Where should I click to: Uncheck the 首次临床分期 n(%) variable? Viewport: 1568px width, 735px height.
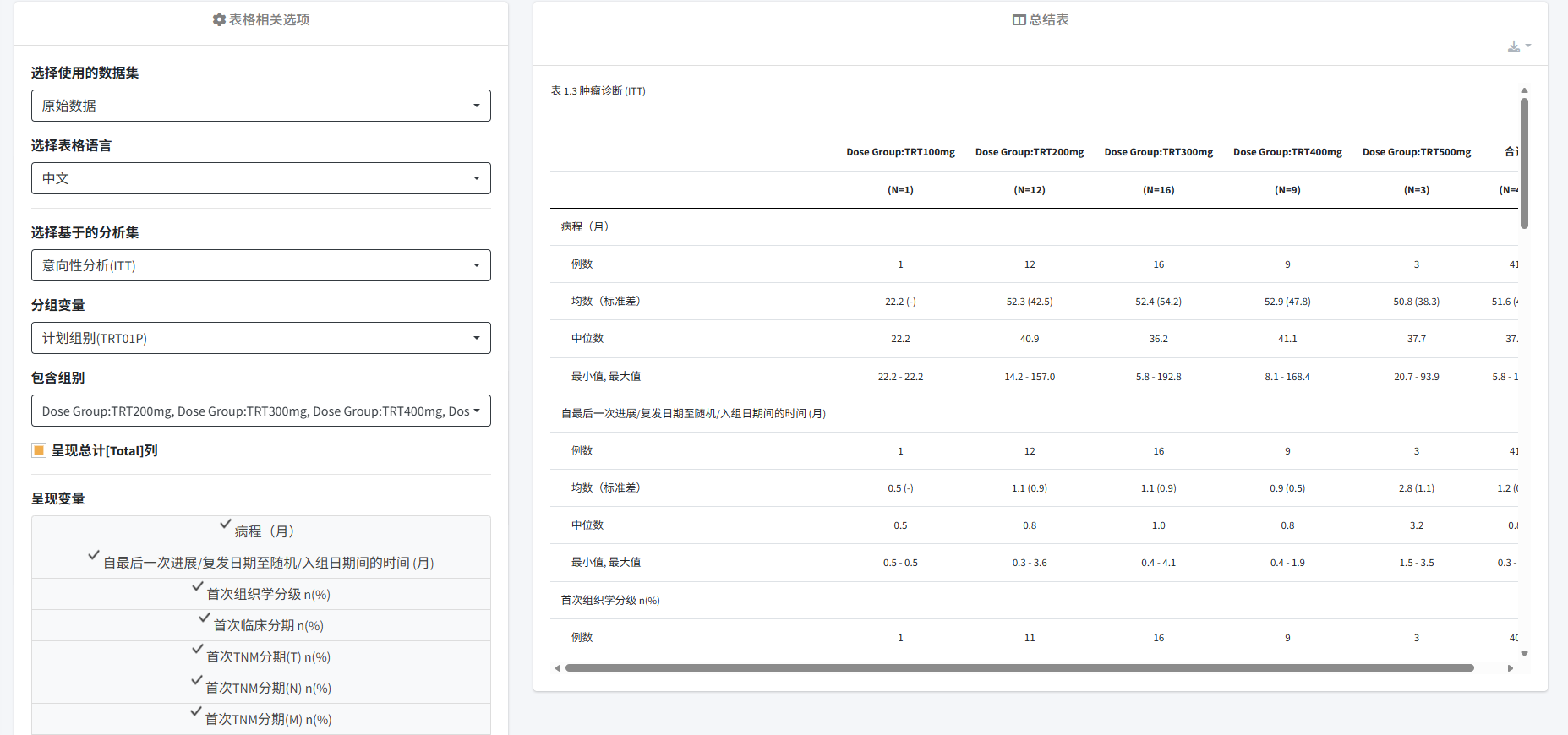tap(261, 625)
